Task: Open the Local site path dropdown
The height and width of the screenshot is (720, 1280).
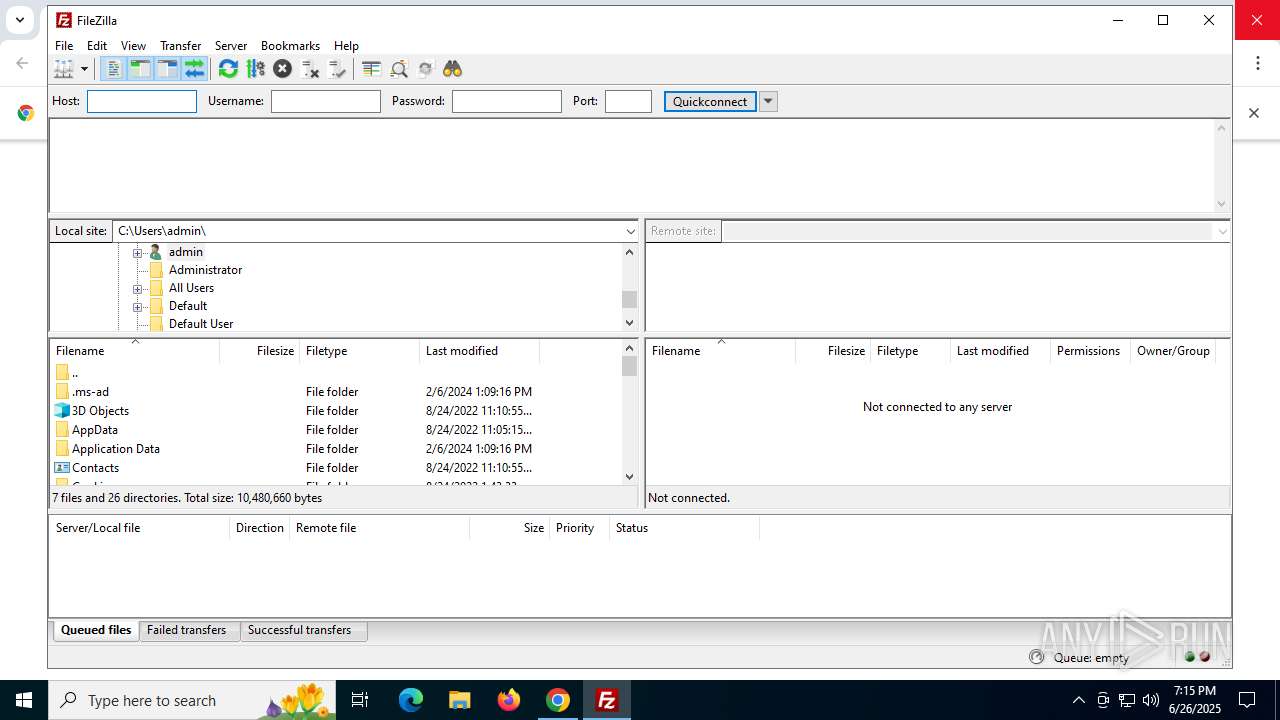Action: pos(630,231)
